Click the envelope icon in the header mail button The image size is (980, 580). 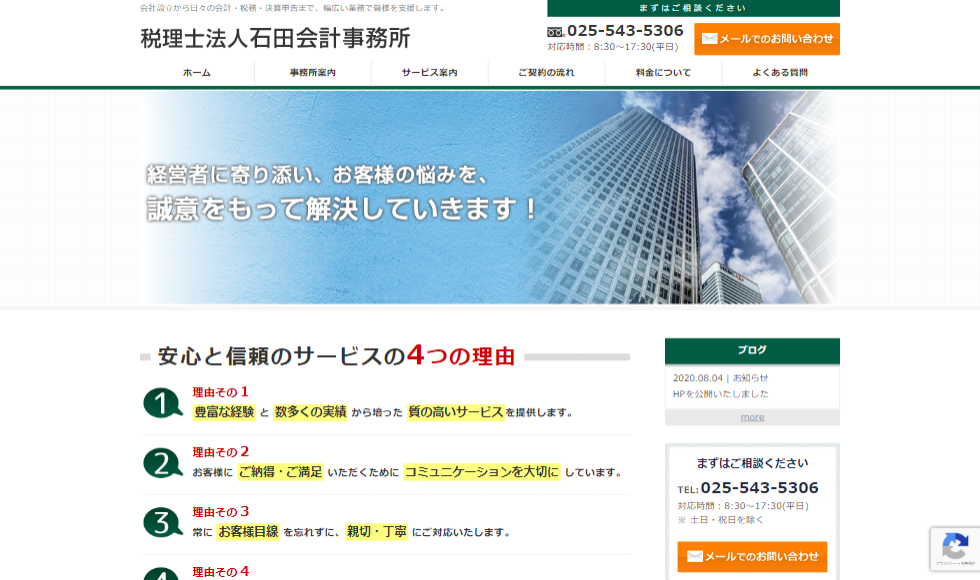coord(709,39)
